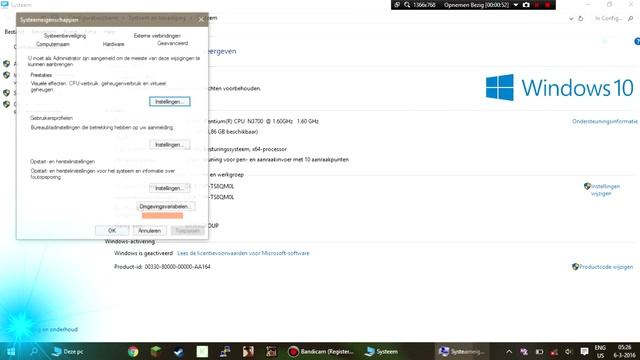This screenshot has height=360, width=640.
Task: Open battery status tray icon
Action: coord(539,351)
